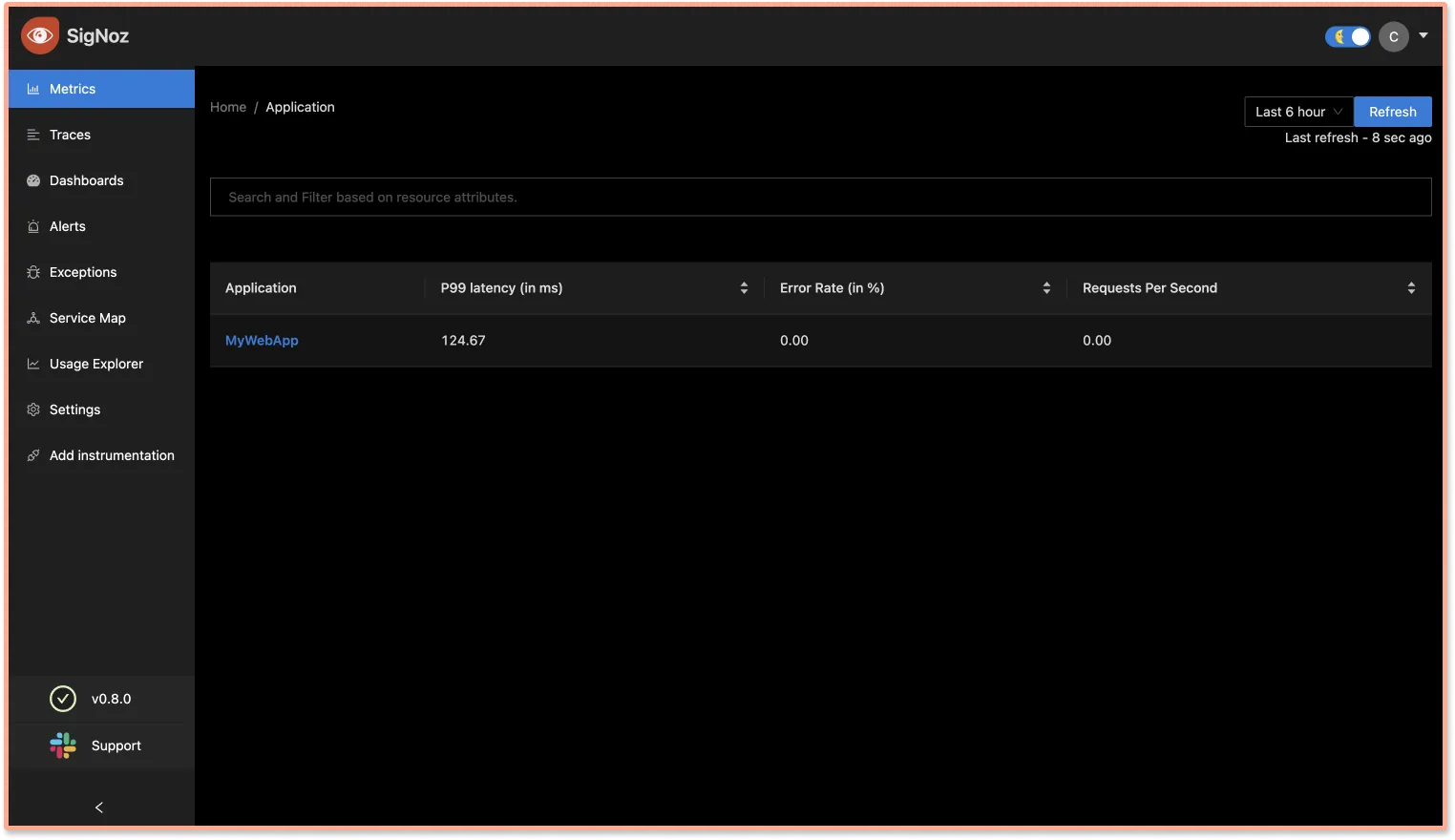Click the Alerts bell icon
This screenshot has height=840, width=1455.
coord(33,226)
